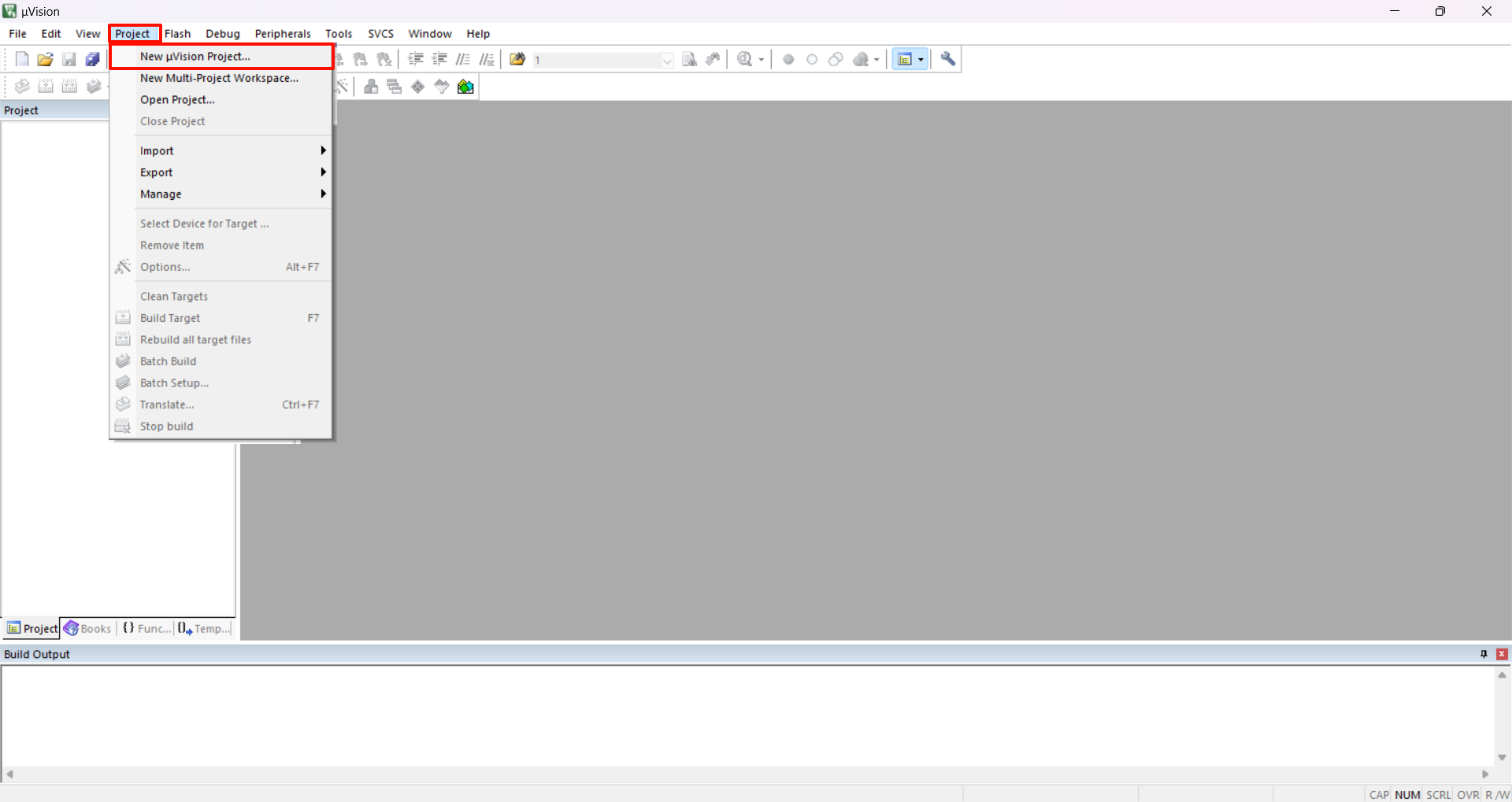
Task: Open the Edit menu
Action: pos(51,34)
